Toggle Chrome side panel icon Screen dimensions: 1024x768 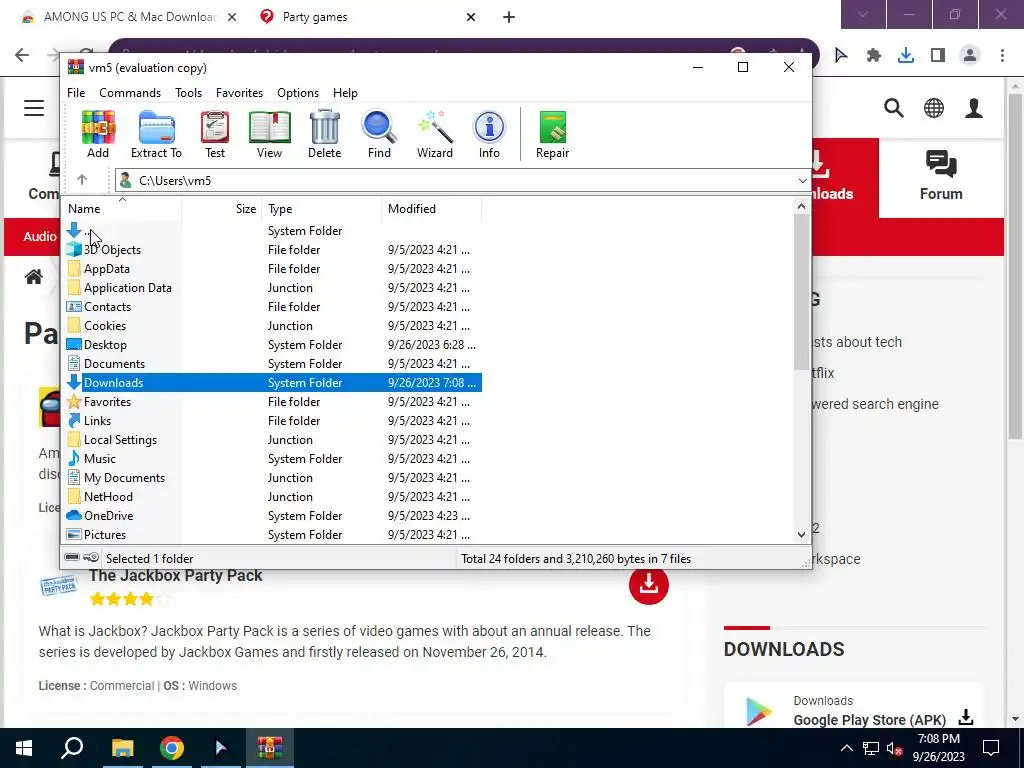pos(938,55)
